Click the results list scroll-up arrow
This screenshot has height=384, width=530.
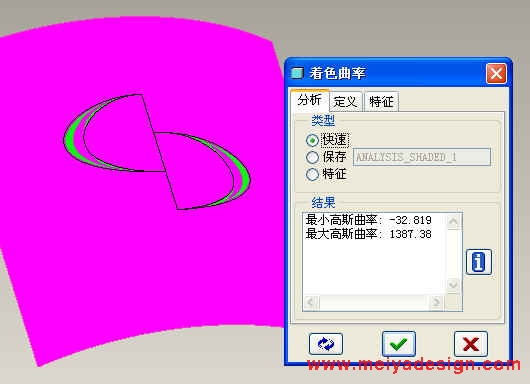point(453,221)
